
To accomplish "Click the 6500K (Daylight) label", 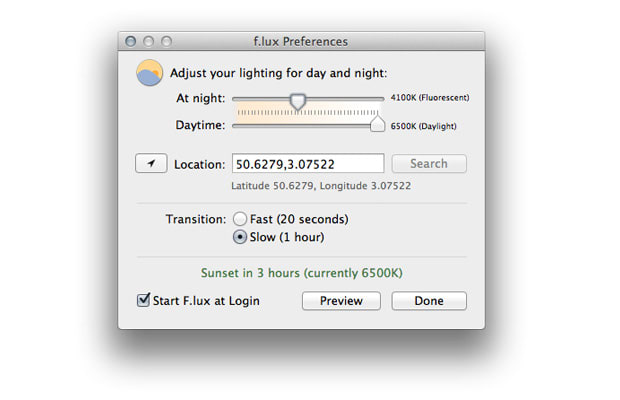I will pyautogui.click(x=423, y=126).
